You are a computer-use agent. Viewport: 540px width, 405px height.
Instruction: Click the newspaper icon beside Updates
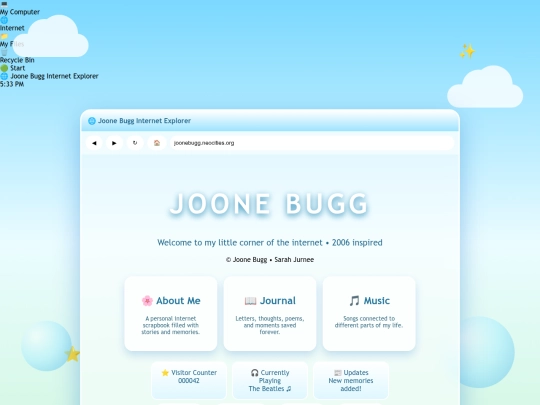click(338, 373)
